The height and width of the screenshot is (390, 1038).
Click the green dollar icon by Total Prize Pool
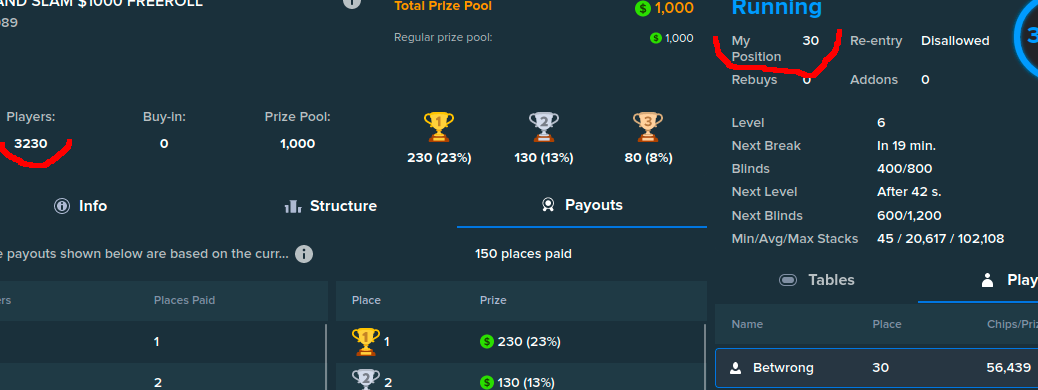tap(642, 9)
